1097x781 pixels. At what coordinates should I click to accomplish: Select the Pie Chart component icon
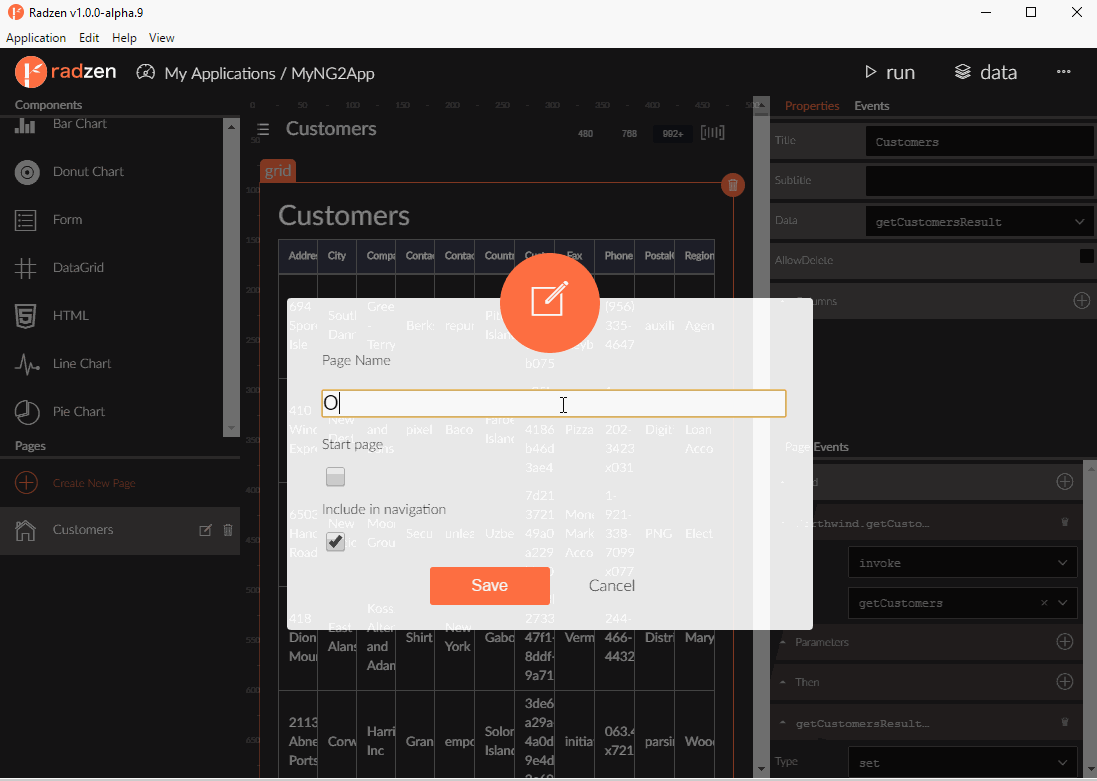[x=25, y=411]
